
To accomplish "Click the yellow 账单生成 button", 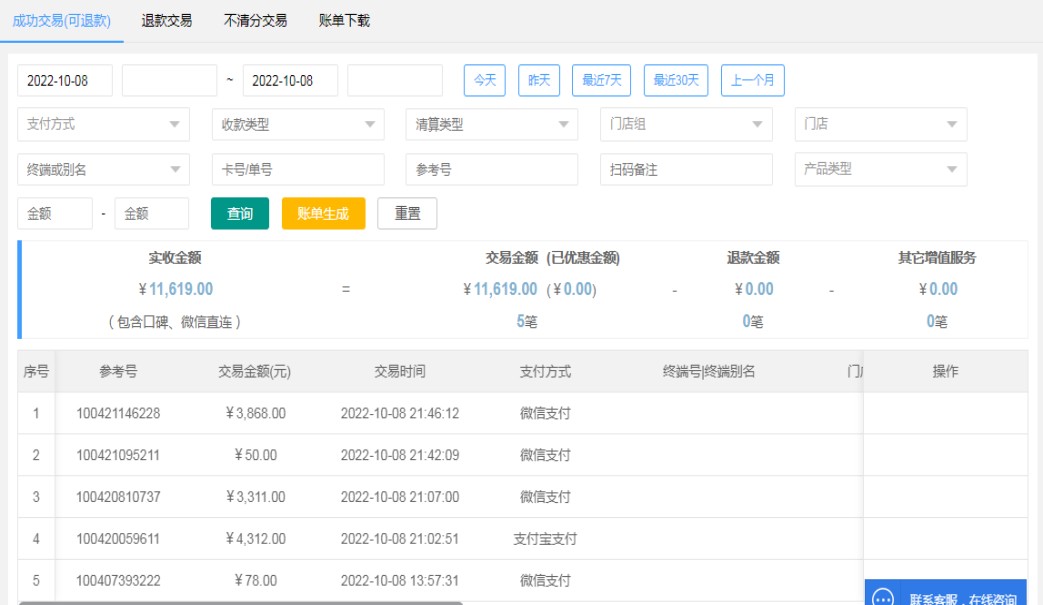I will coord(323,214).
